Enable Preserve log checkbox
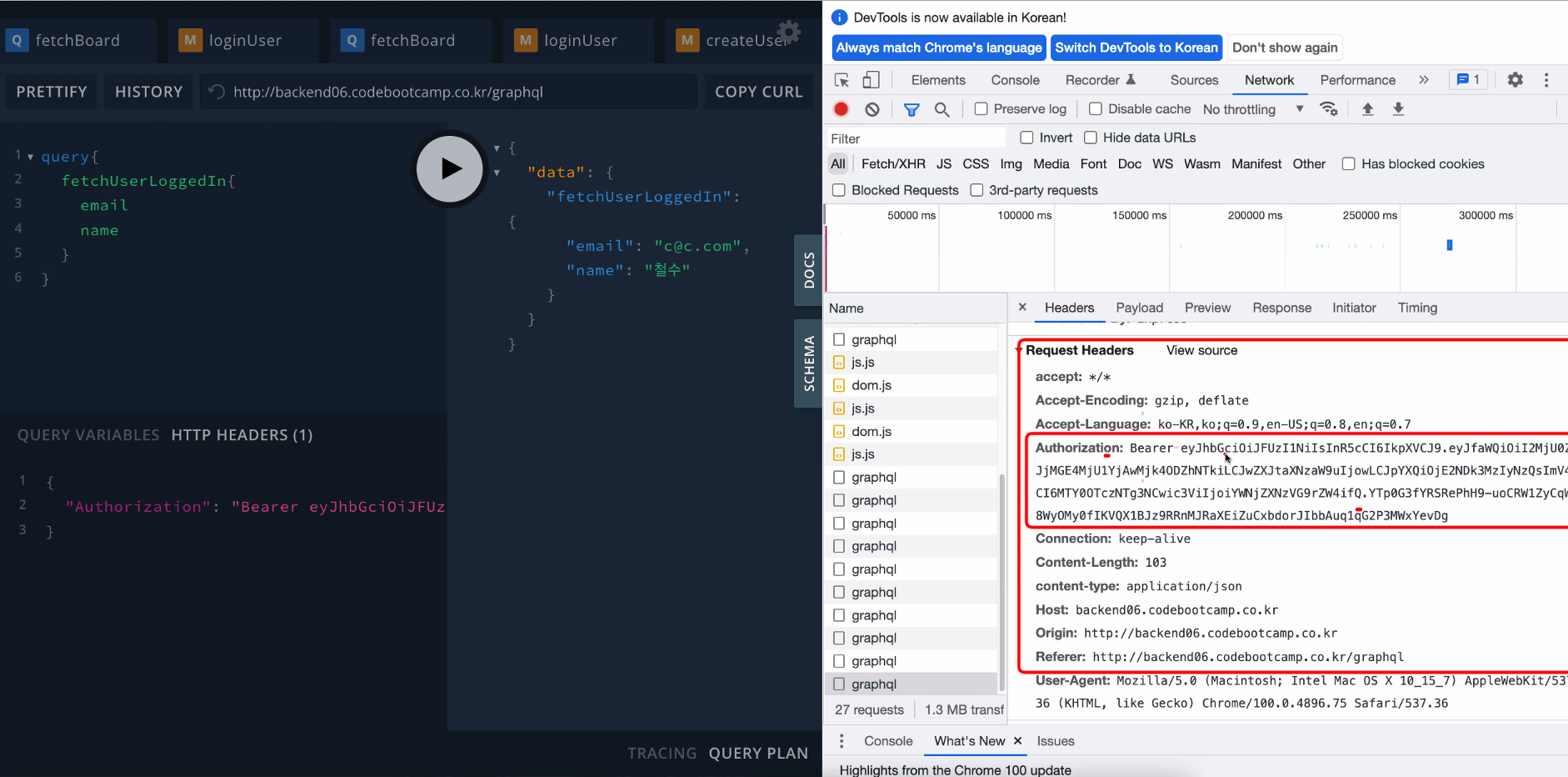This screenshot has width=1568, height=777. (x=981, y=109)
